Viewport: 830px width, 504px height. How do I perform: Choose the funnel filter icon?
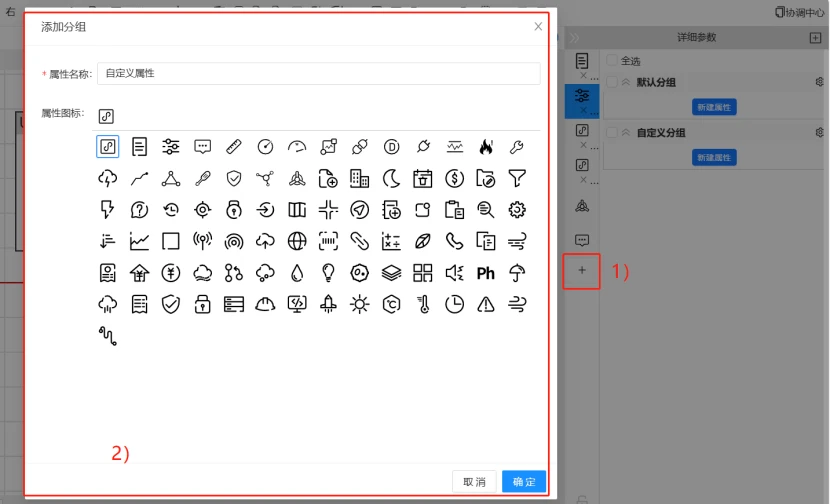pyautogui.click(x=517, y=178)
